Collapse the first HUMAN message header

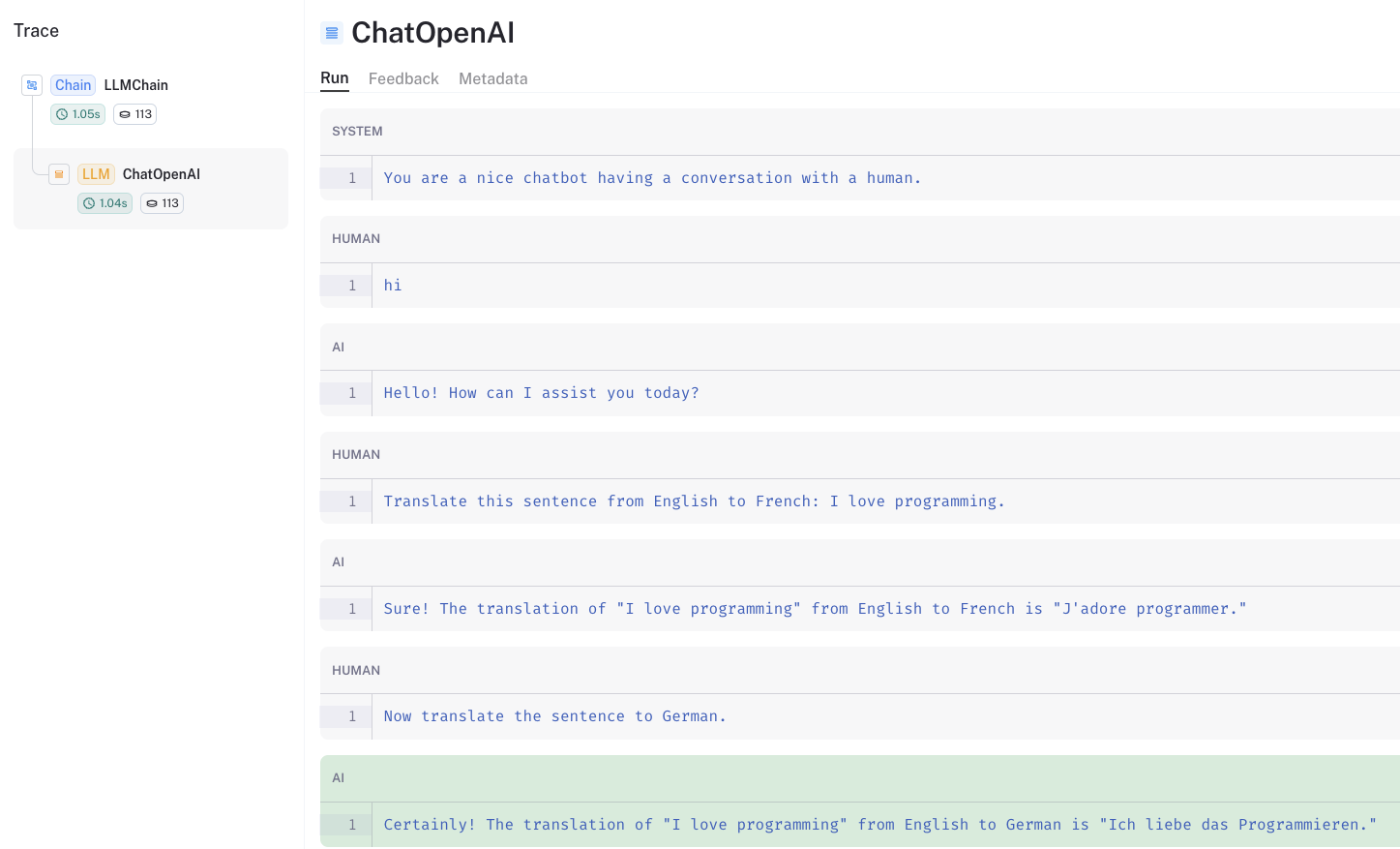point(356,239)
